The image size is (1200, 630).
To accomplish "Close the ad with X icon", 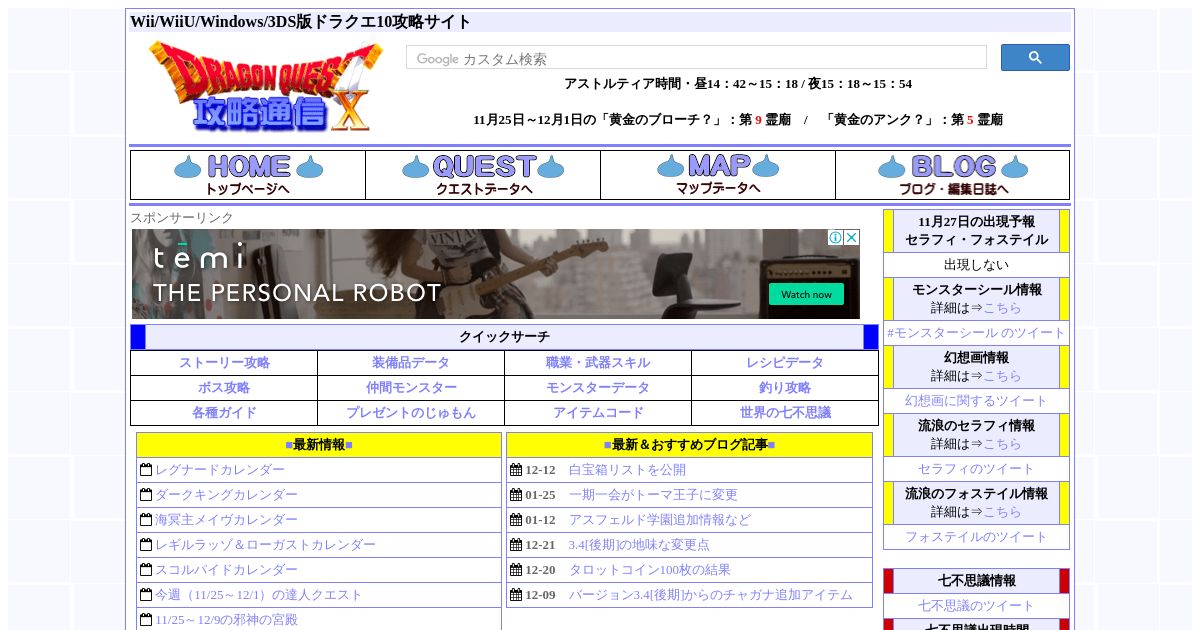I will point(851,238).
